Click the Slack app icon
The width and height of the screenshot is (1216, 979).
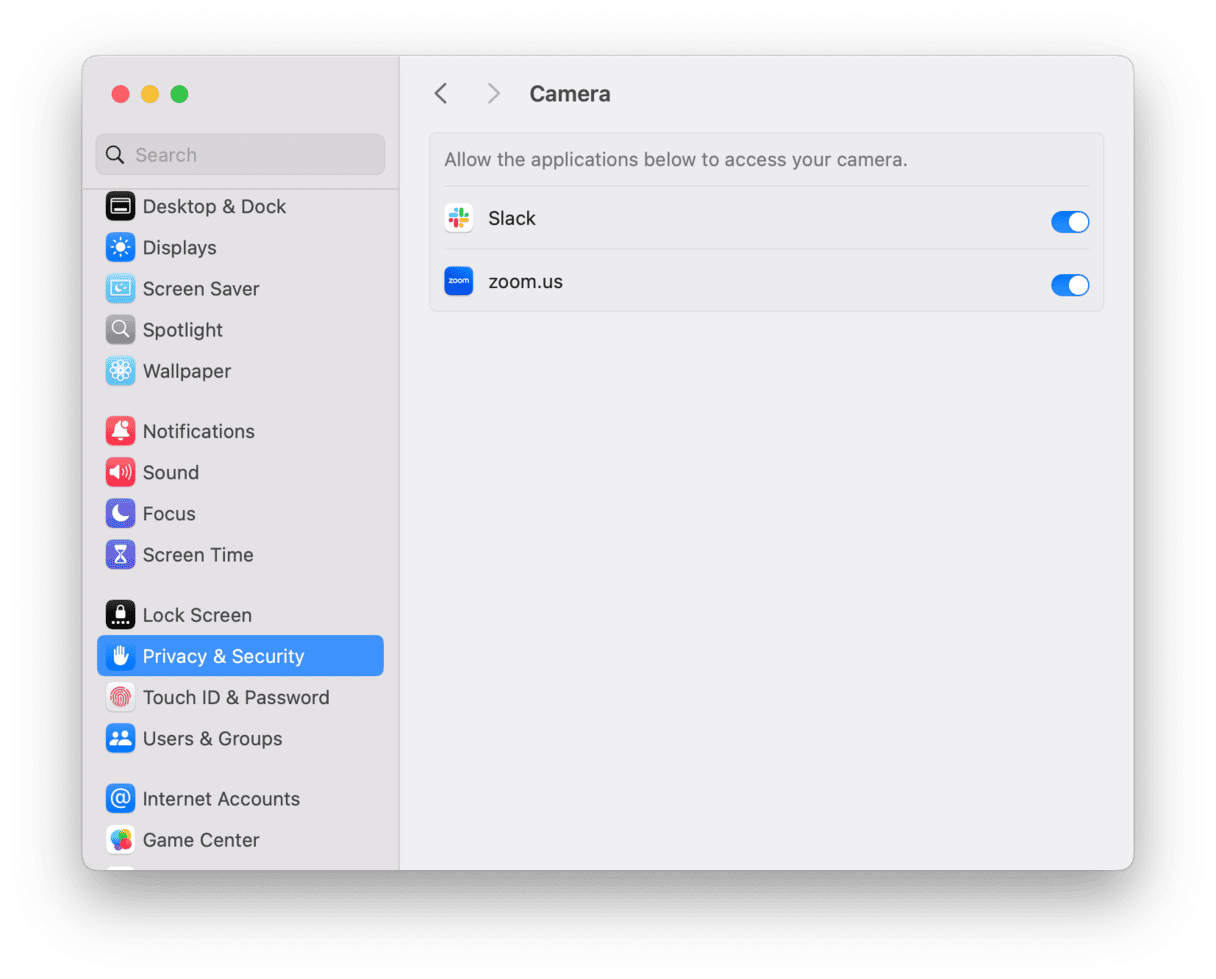click(x=459, y=218)
